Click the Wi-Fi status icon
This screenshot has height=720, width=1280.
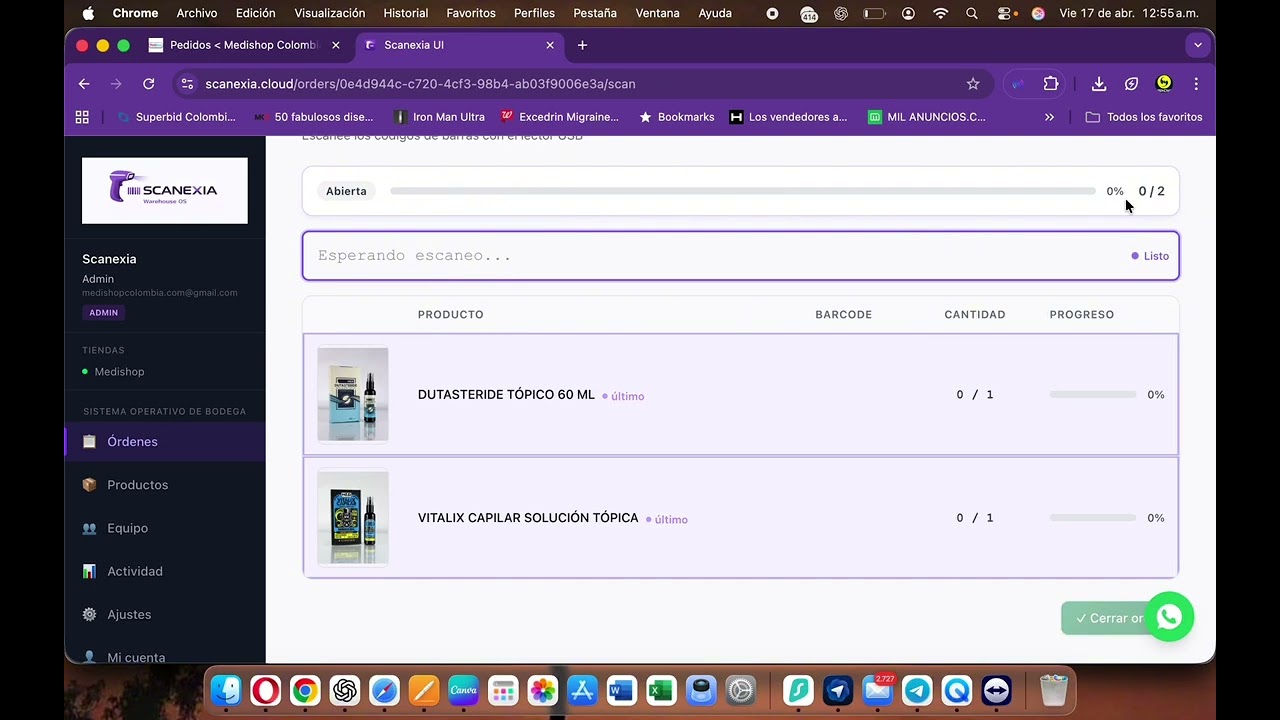(x=940, y=13)
